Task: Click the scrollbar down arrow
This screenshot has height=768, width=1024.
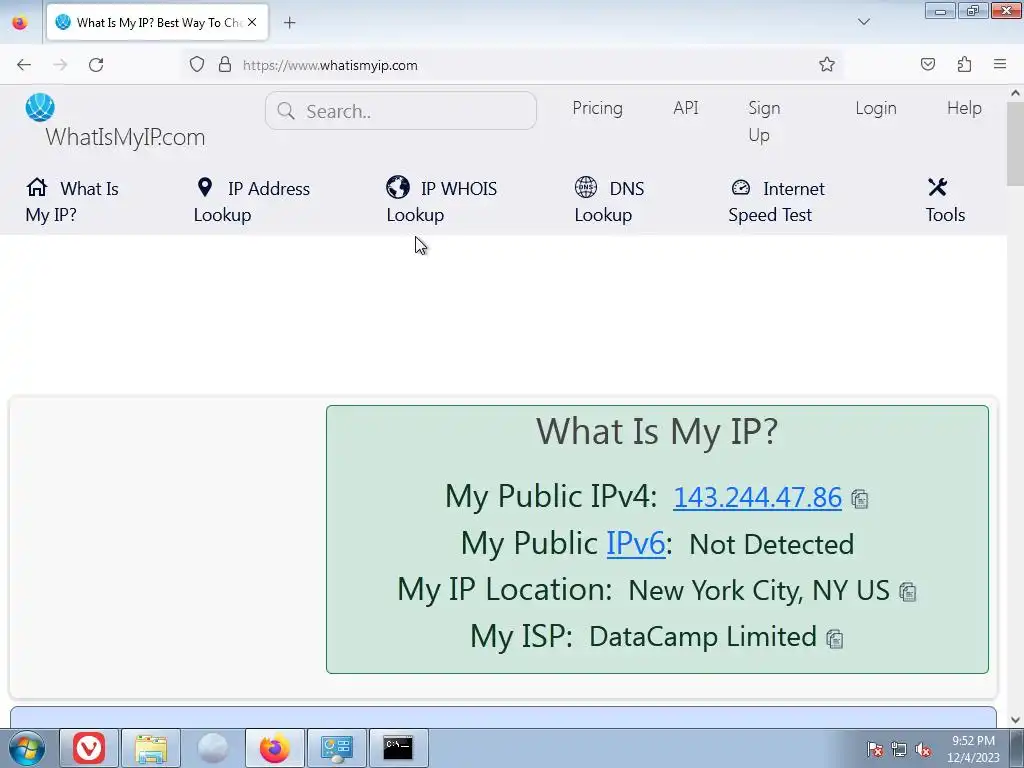Action: [1015, 720]
